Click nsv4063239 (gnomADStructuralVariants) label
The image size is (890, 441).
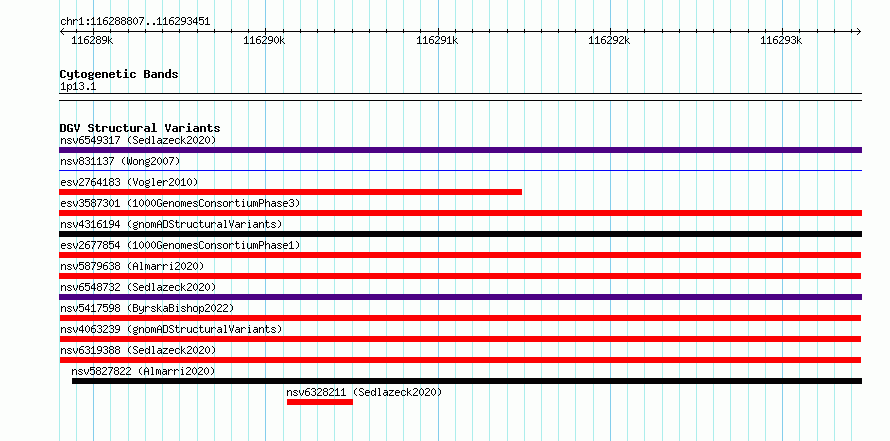(x=171, y=329)
